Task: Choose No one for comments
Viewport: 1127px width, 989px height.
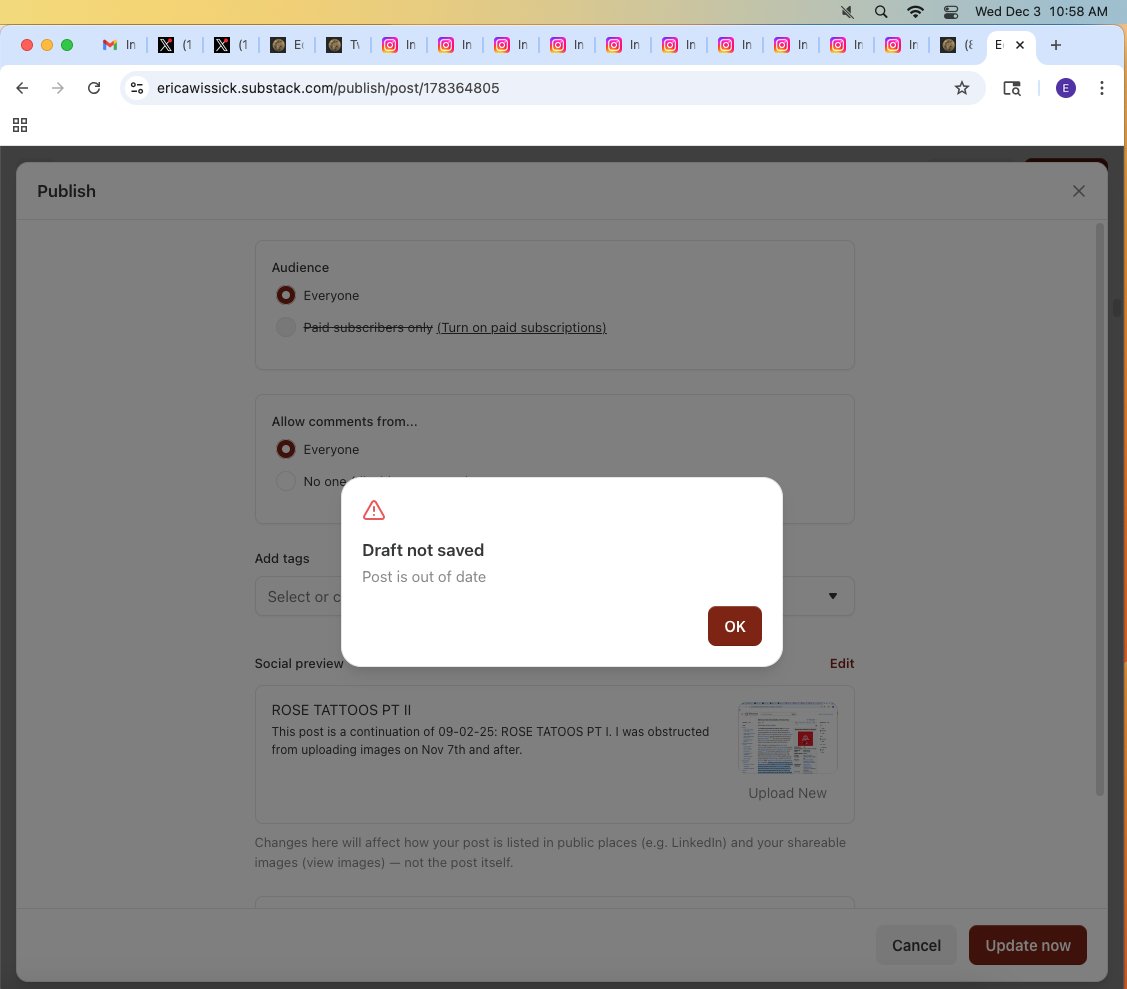Action: click(x=285, y=482)
